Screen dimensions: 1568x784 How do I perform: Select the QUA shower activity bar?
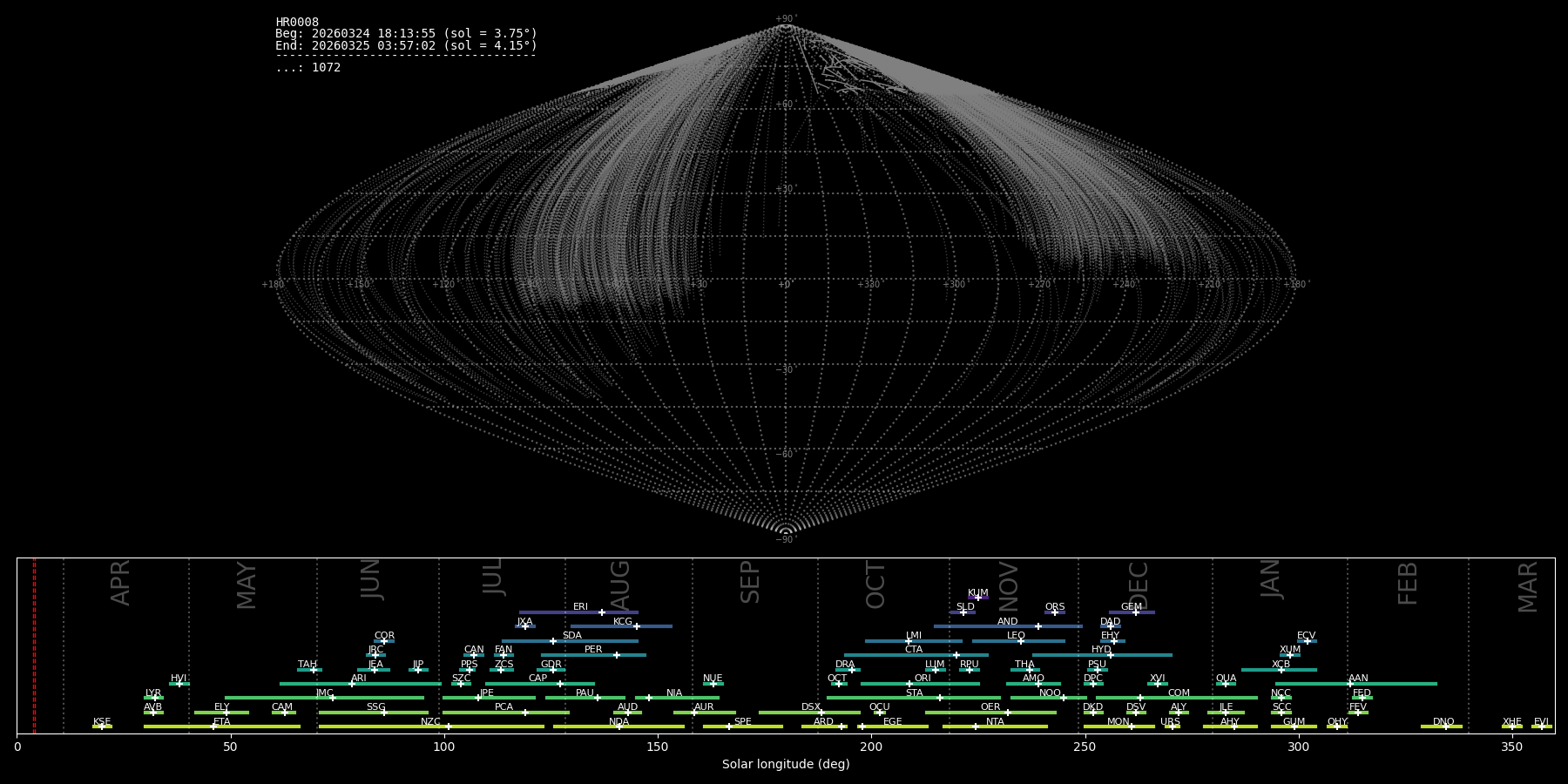coord(1226,684)
